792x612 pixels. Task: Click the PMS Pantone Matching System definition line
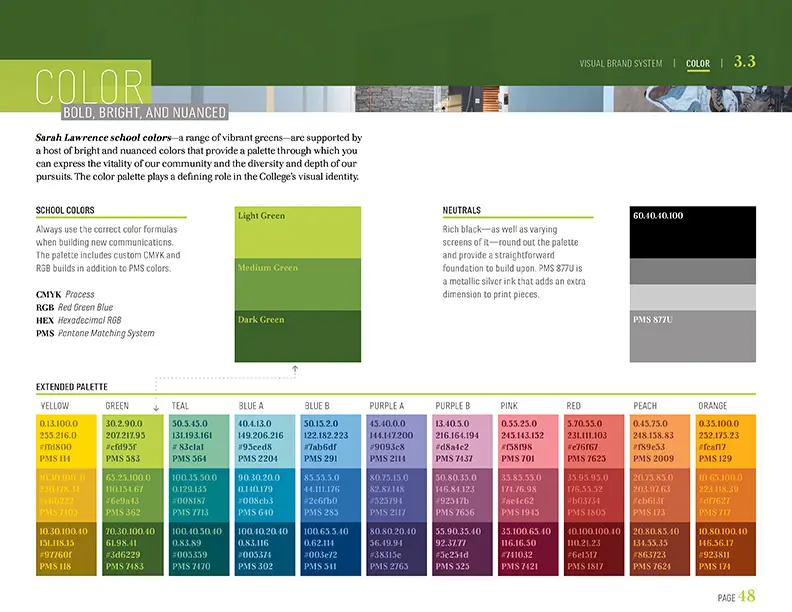95,333
